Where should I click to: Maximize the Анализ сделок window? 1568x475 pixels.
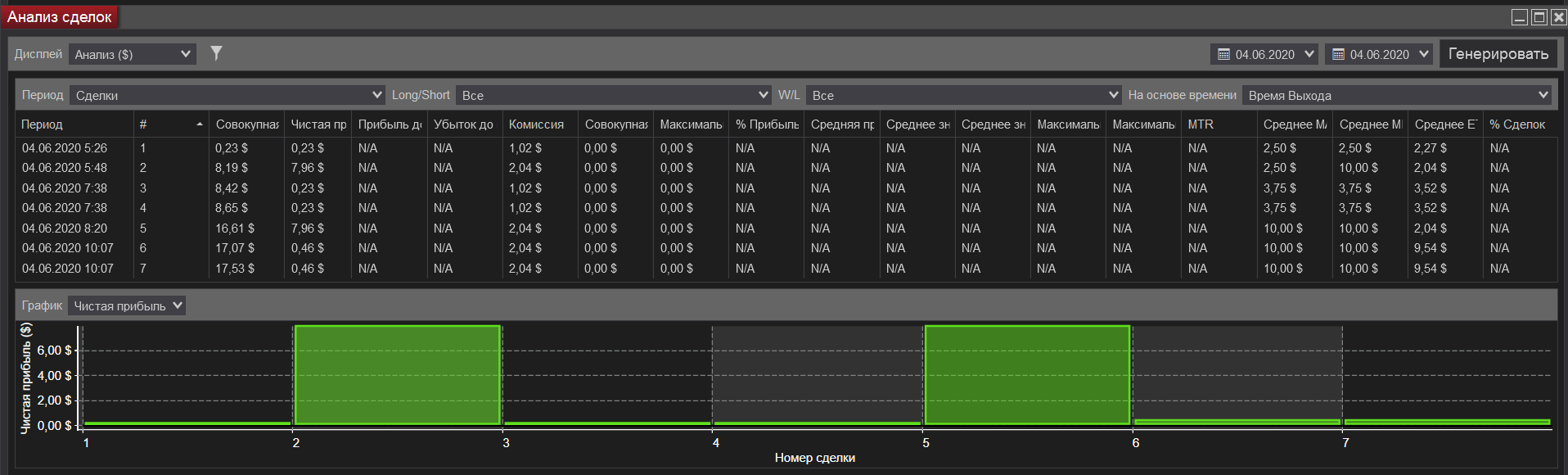[1539, 17]
